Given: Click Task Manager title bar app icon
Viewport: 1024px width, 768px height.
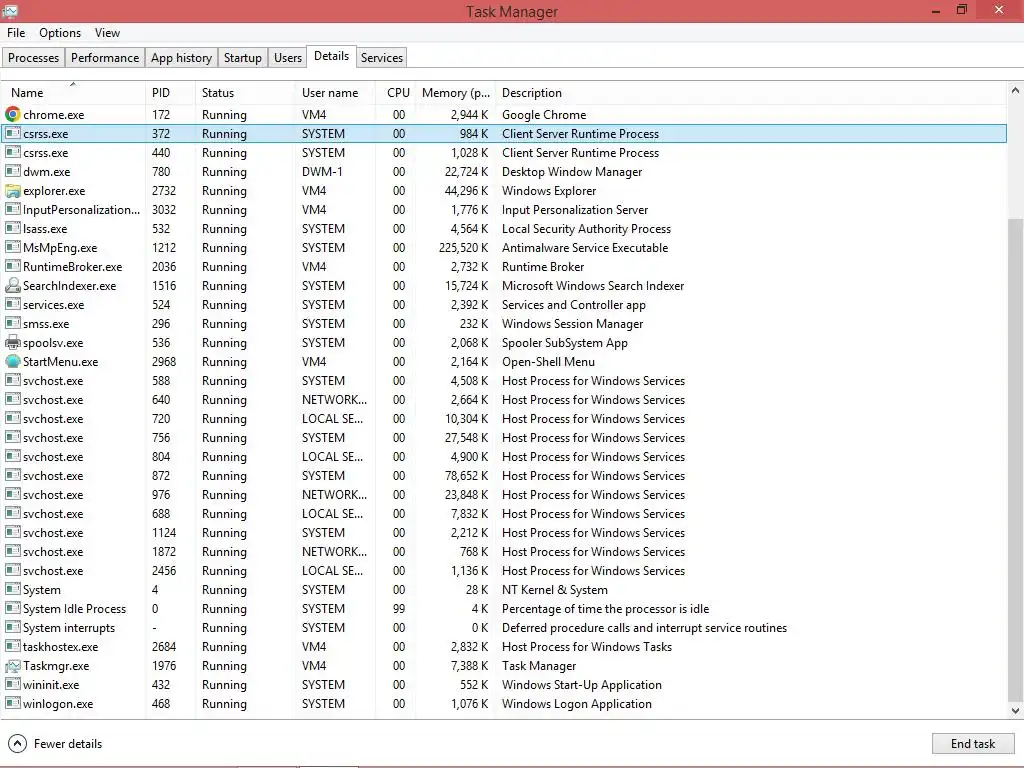Looking at the screenshot, I should (x=10, y=12).
